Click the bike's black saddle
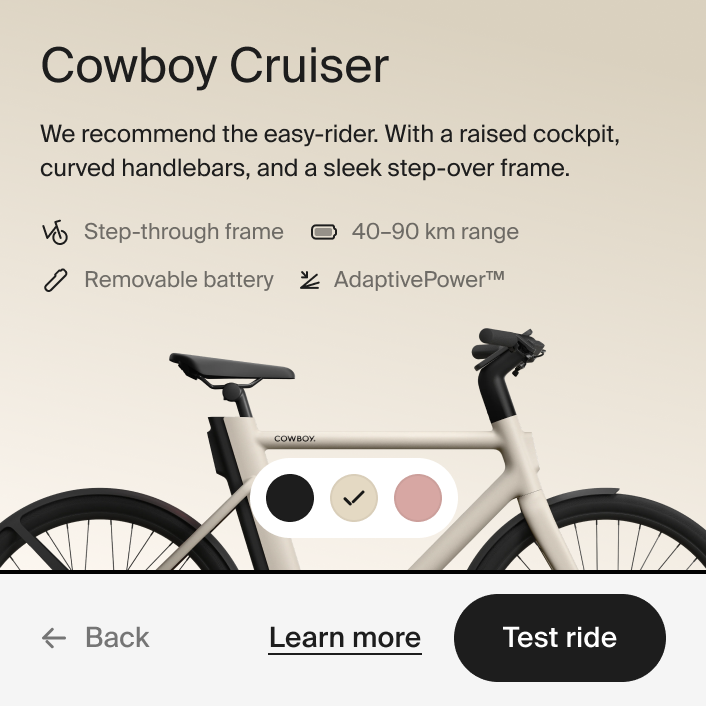This screenshot has width=706, height=706. coord(231,366)
